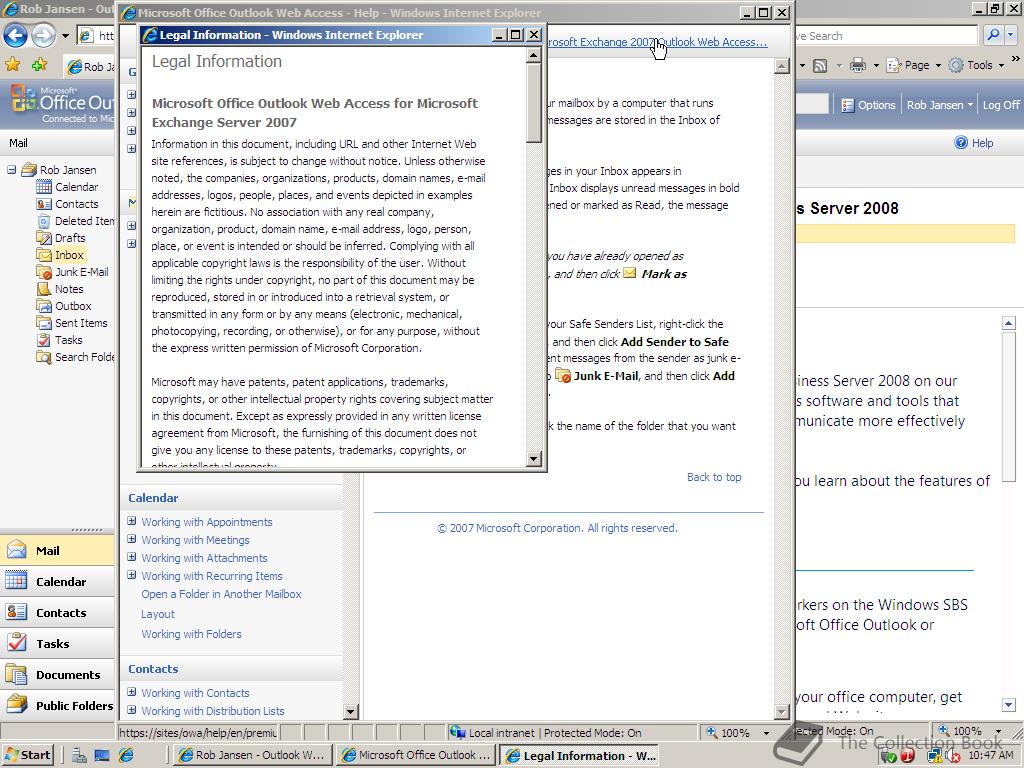Screen dimensions: 1024x768
Task: Expand Working with Appointments help topic
Action: click(x=131, y=521)
